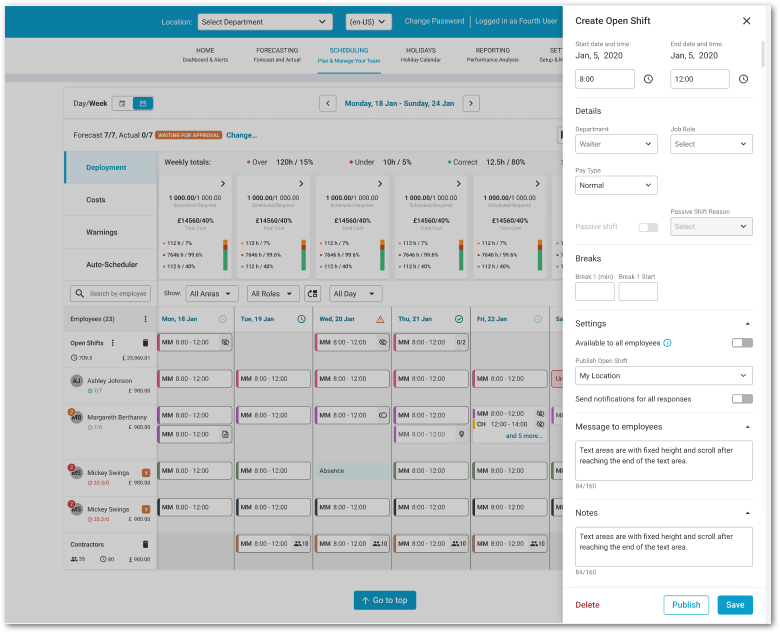Switch to week calendar view icon
The image size is (780, 633).
pos(143,103)
